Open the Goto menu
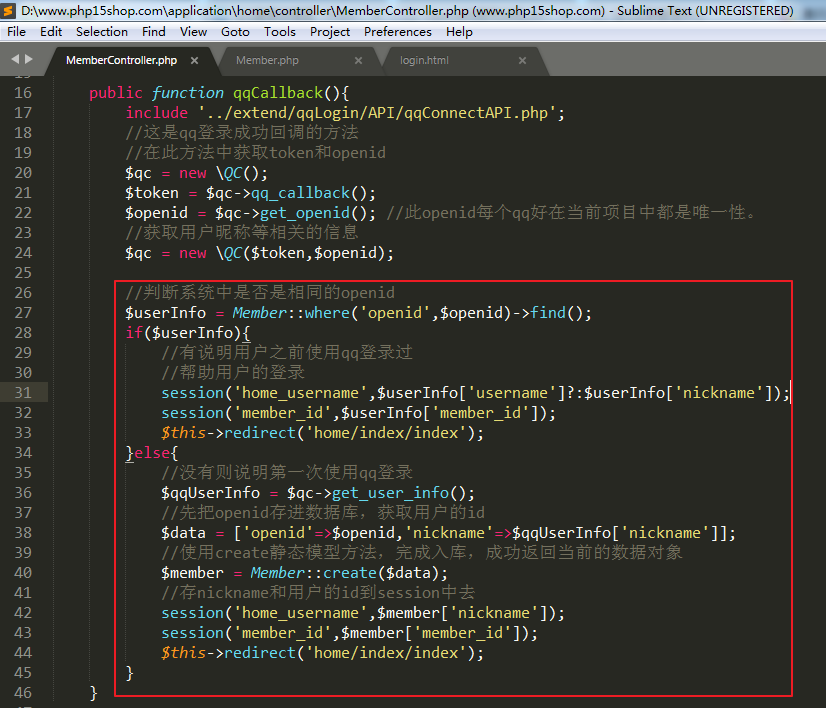This screenshot has height=708, width=826. [x=235, y=32]
